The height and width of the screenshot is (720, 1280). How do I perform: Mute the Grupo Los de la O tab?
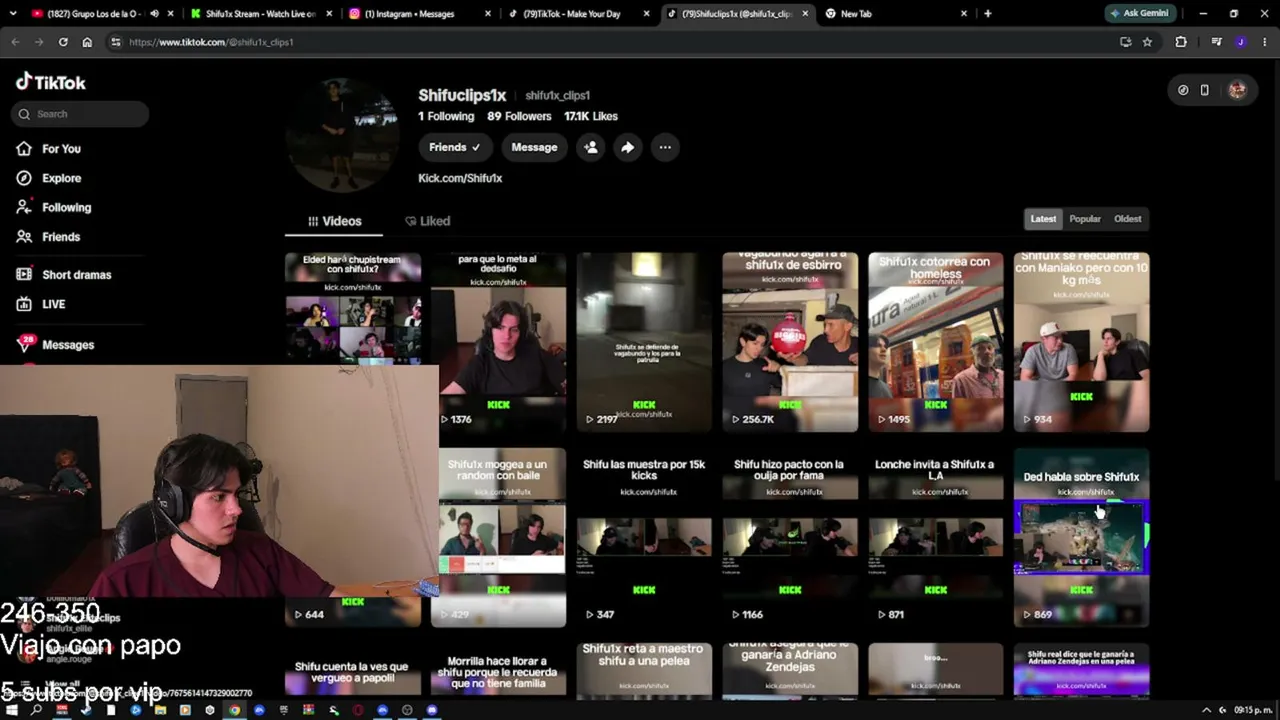154,14
